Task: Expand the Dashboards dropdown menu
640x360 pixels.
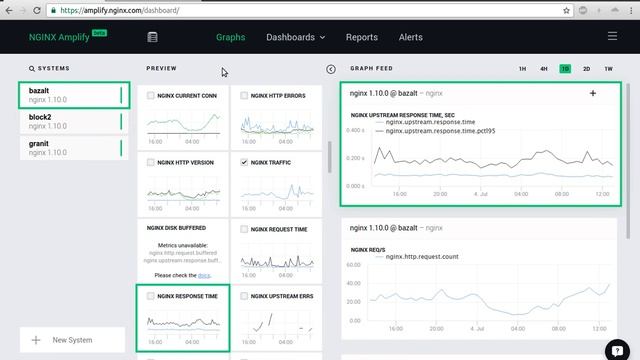Action: point(296,37)
